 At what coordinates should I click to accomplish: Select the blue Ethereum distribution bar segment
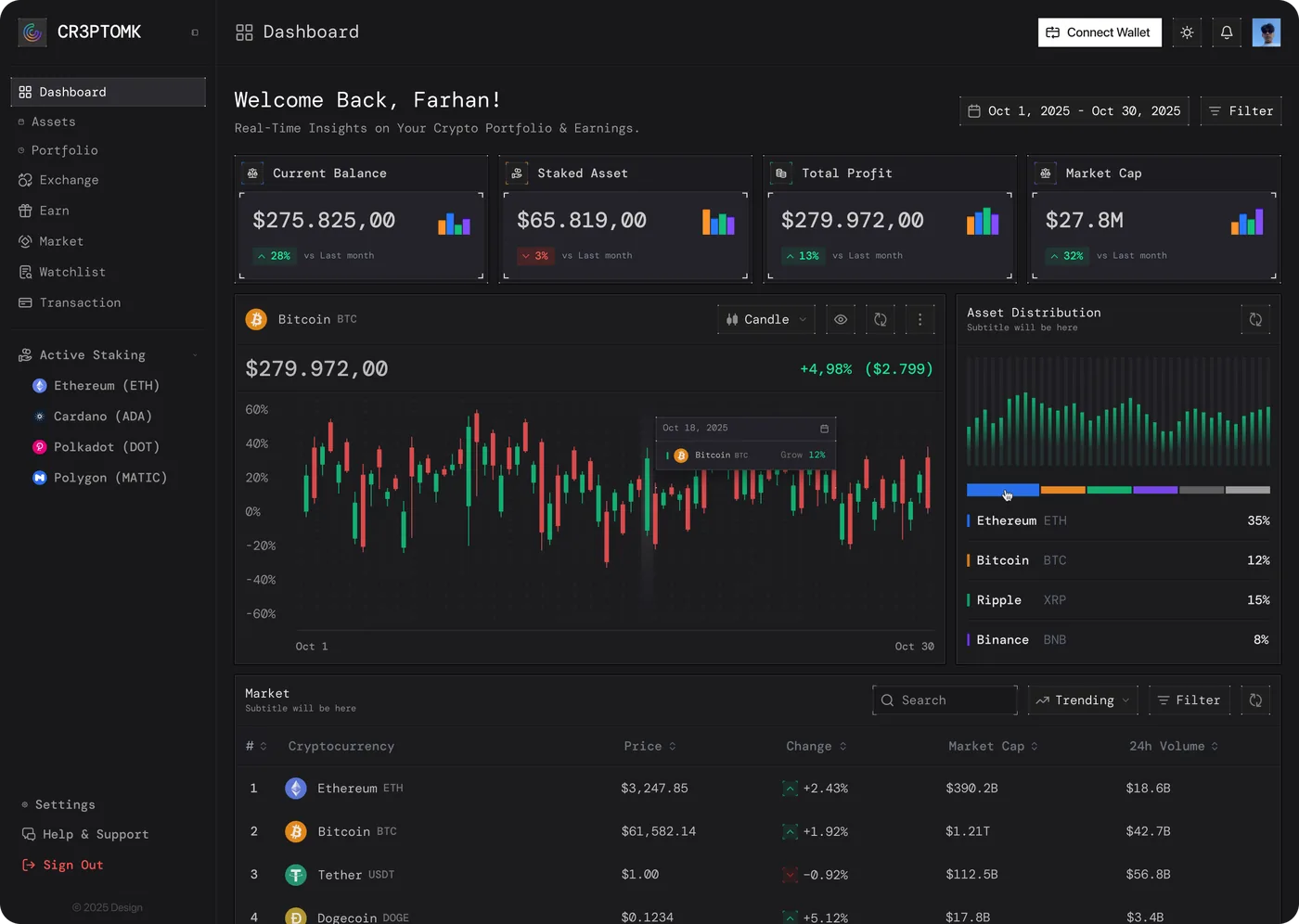1003,490
